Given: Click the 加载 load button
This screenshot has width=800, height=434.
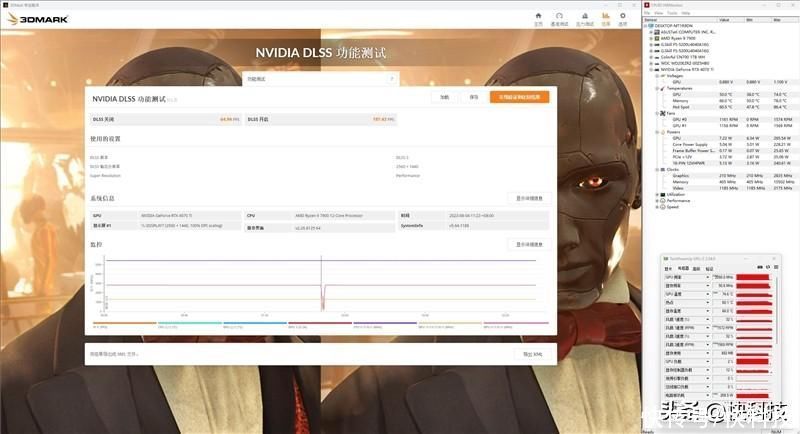Looking at the screenshot, I should pyautogui.click(x=445, y=97).
